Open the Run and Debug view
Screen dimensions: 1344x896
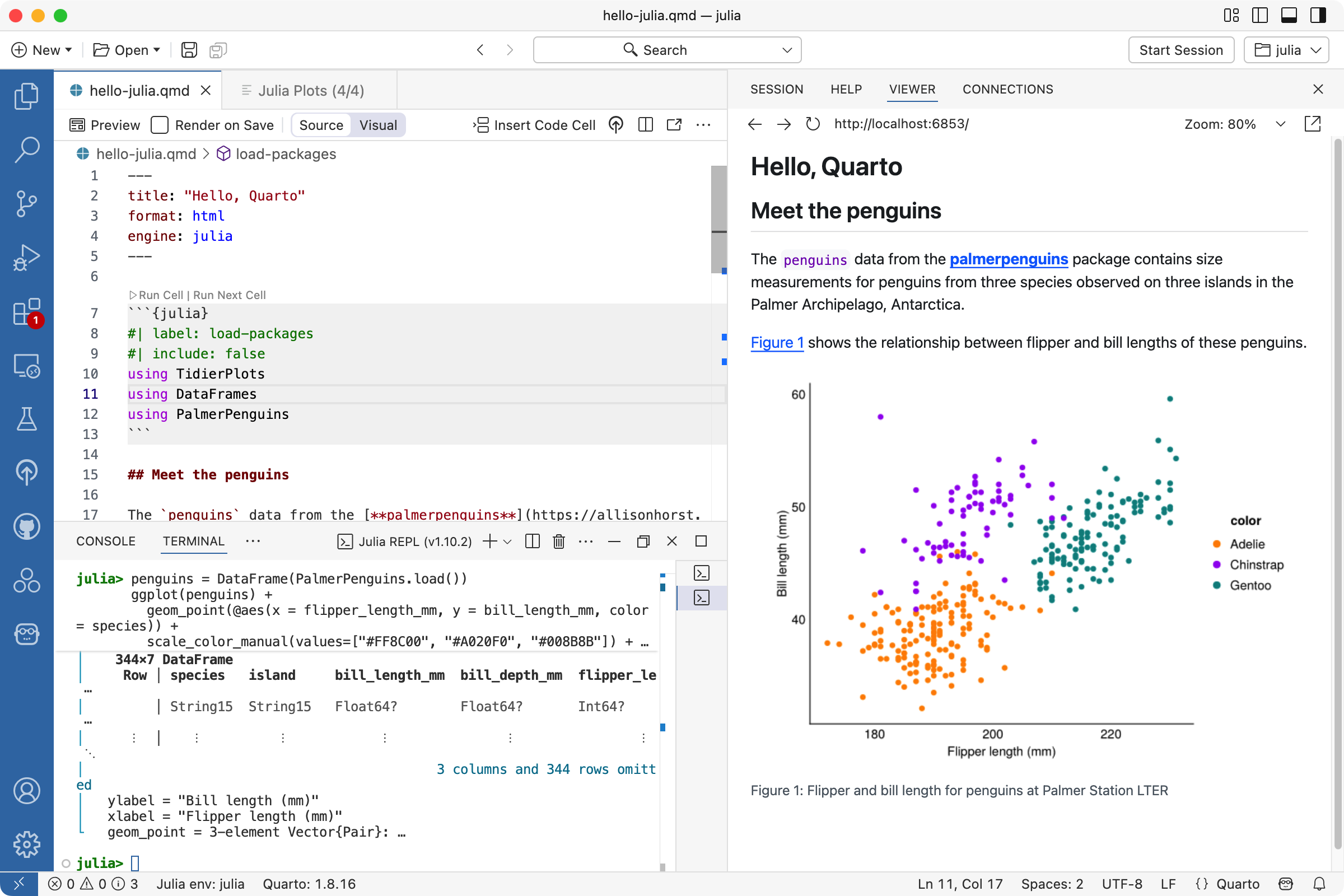(x=26, y=257)
